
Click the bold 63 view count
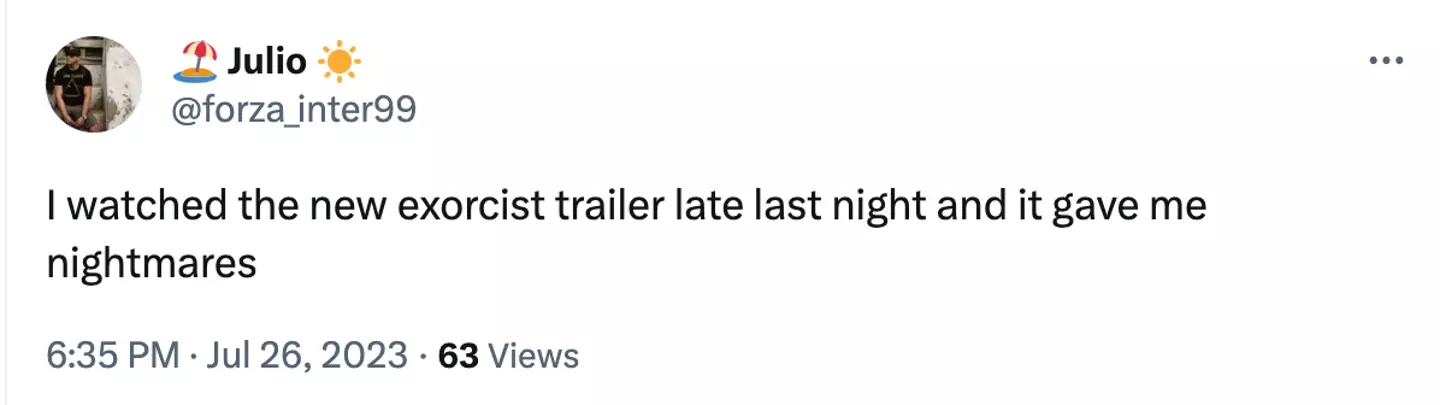[x=459, y=355]
